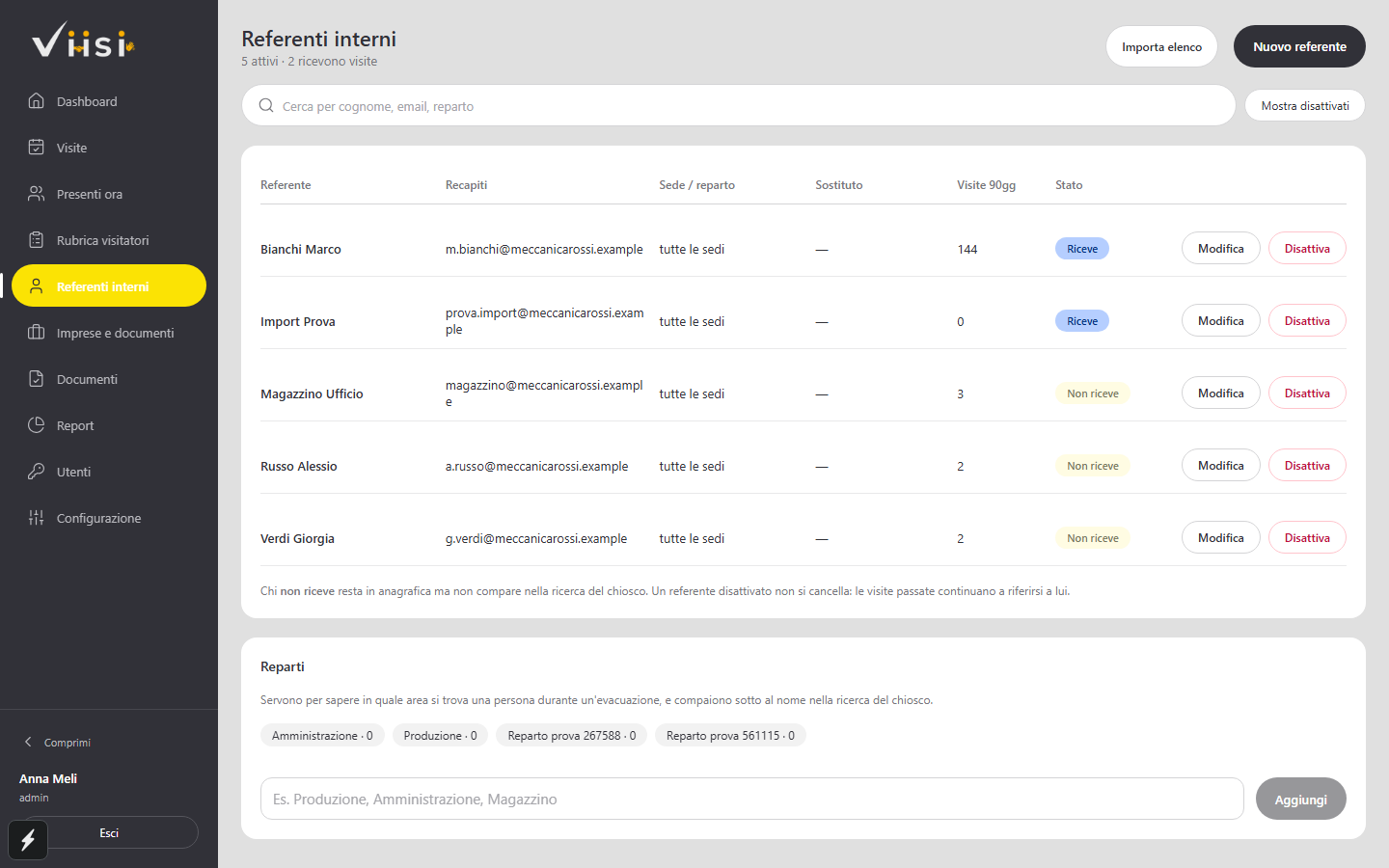Click the search magnifier icon

pos(266,105)
